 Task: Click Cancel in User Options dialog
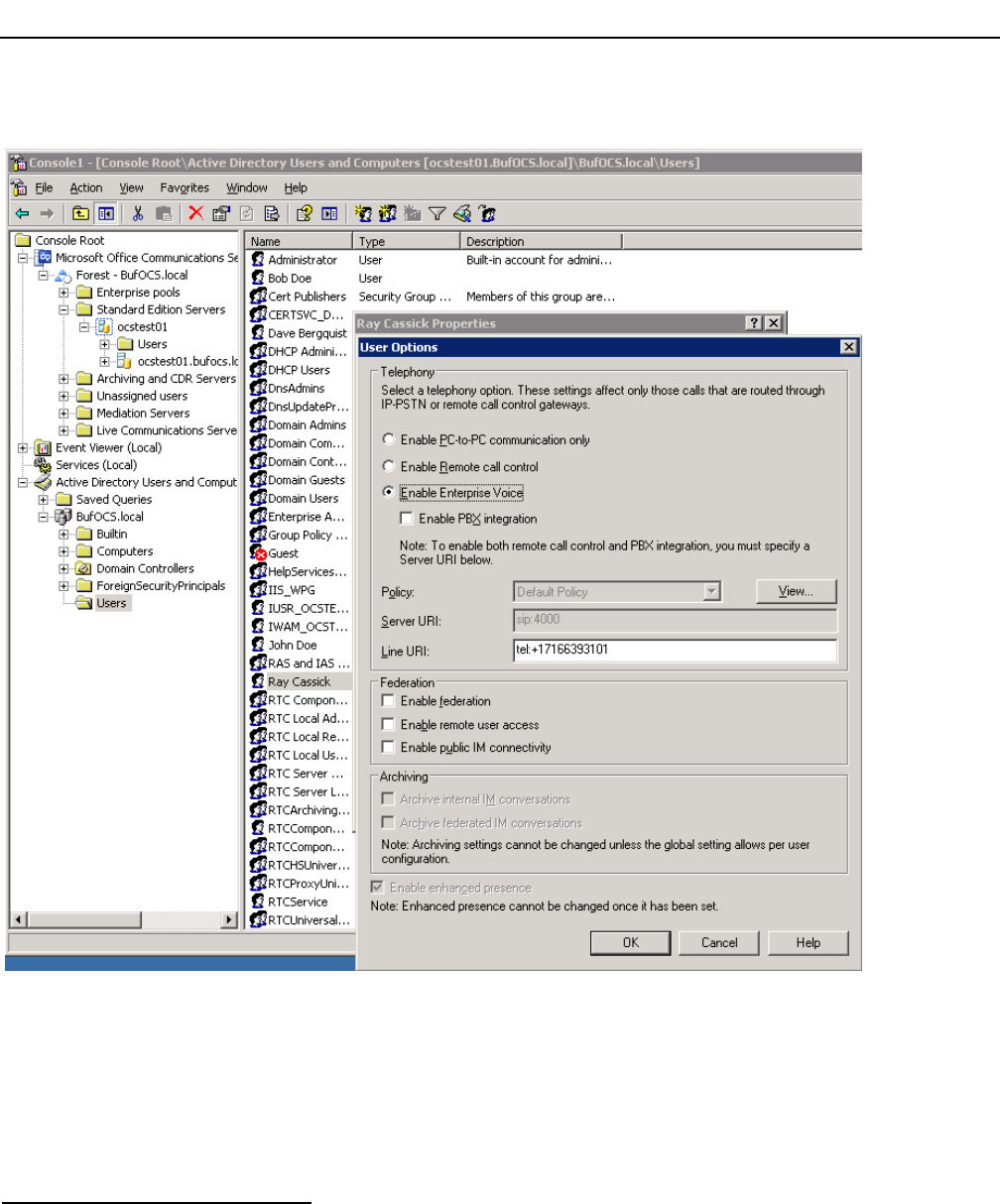pos(719,943)
